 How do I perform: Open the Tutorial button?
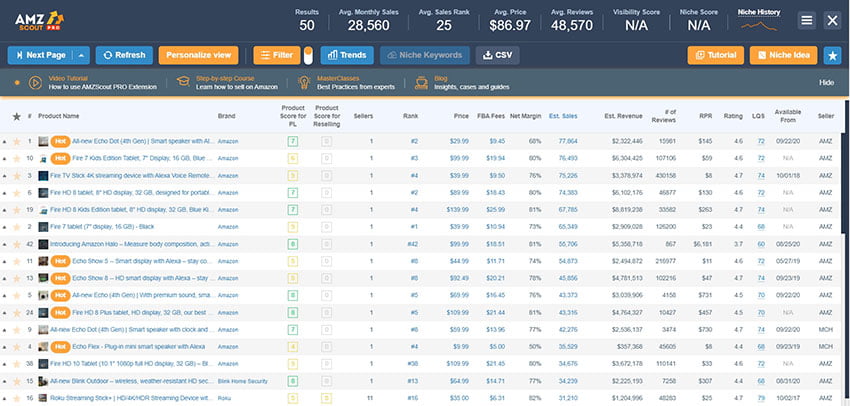pyautogui.click(x=716, y=55)
